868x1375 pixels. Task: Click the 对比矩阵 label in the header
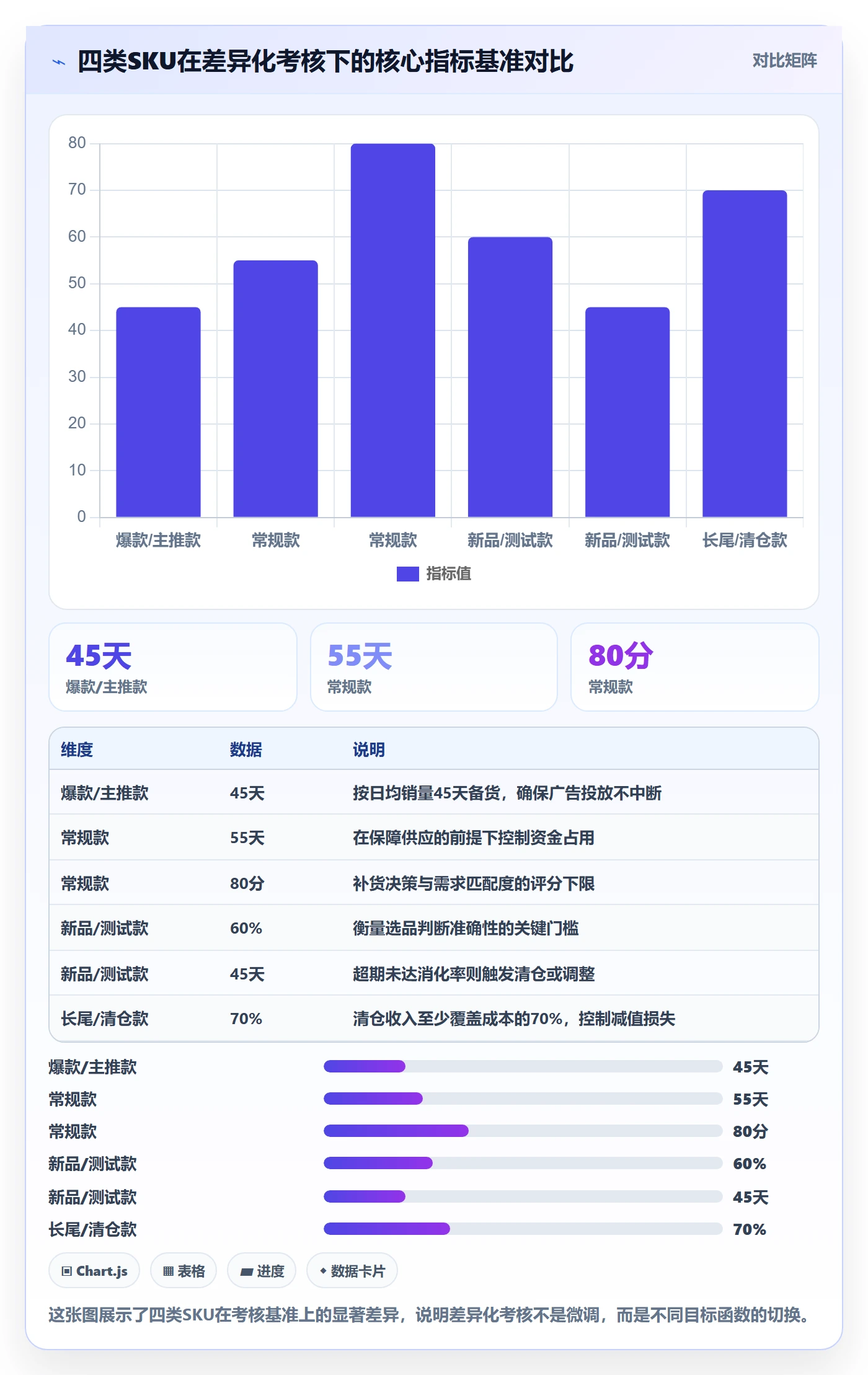pos(784,60)
